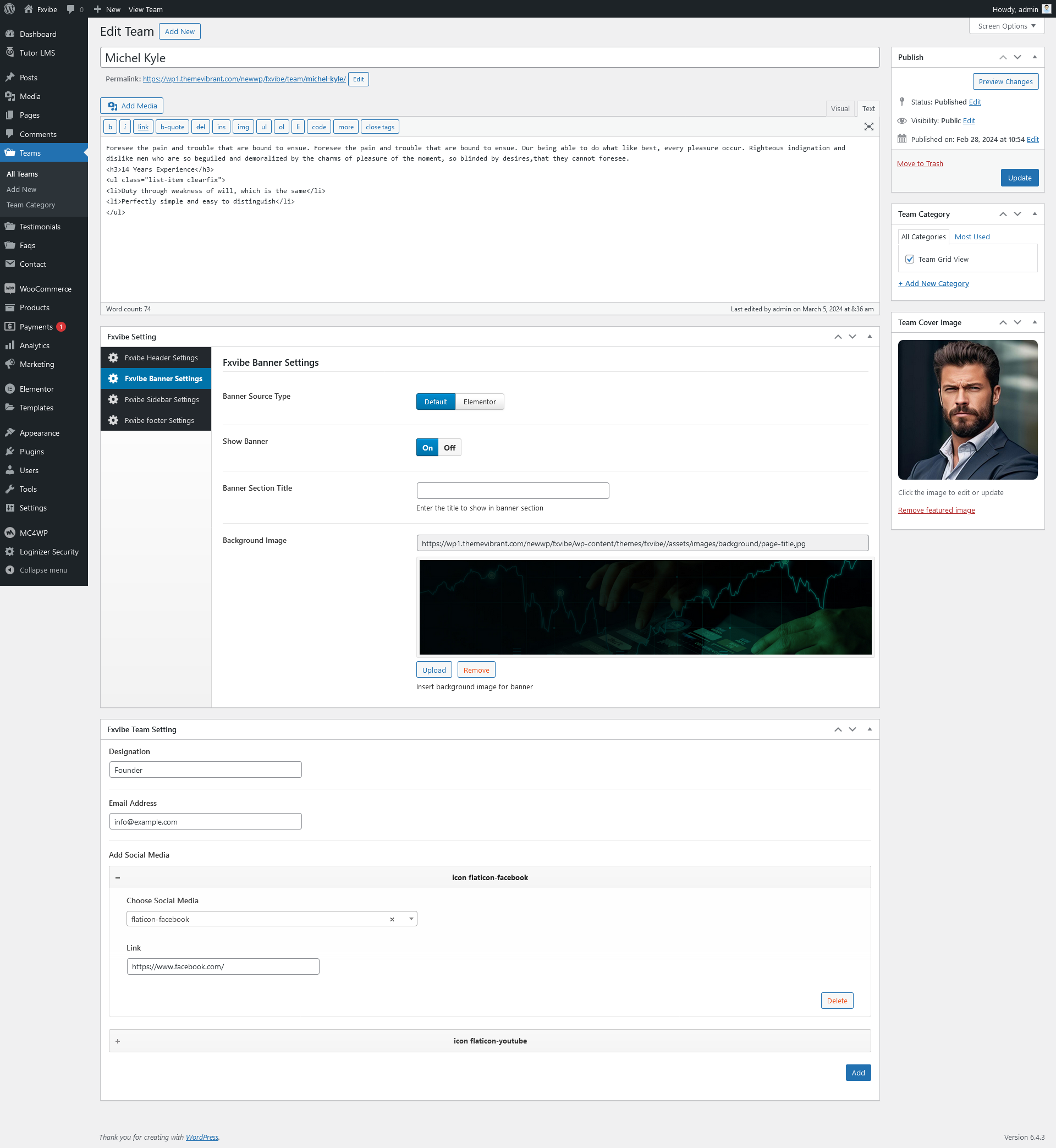Click the distraction-free fullscreen editor icon
The width and height of the screenshot is (1056, 1148).
[868, 127]
